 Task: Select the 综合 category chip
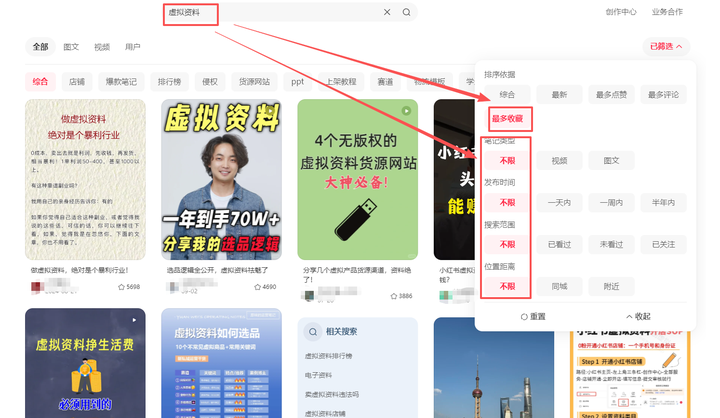40,82
